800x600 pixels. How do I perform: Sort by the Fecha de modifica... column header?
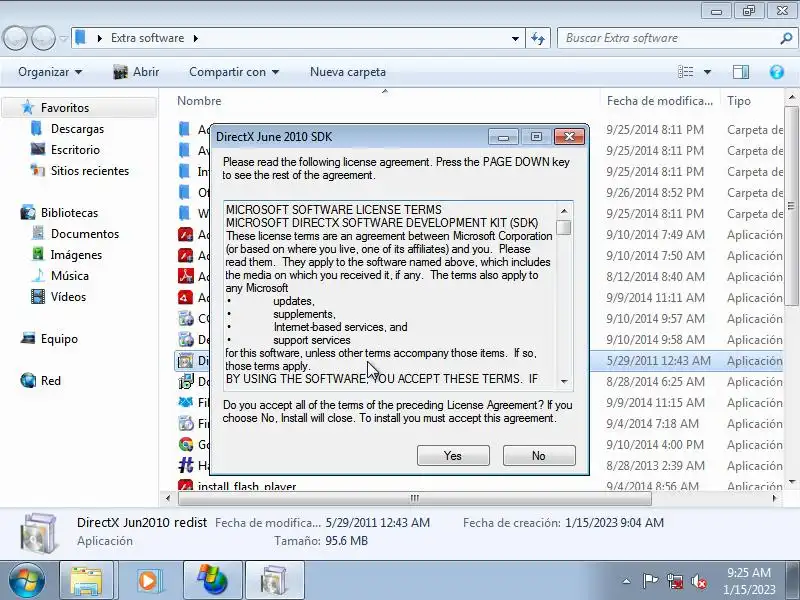click(660, 101)
